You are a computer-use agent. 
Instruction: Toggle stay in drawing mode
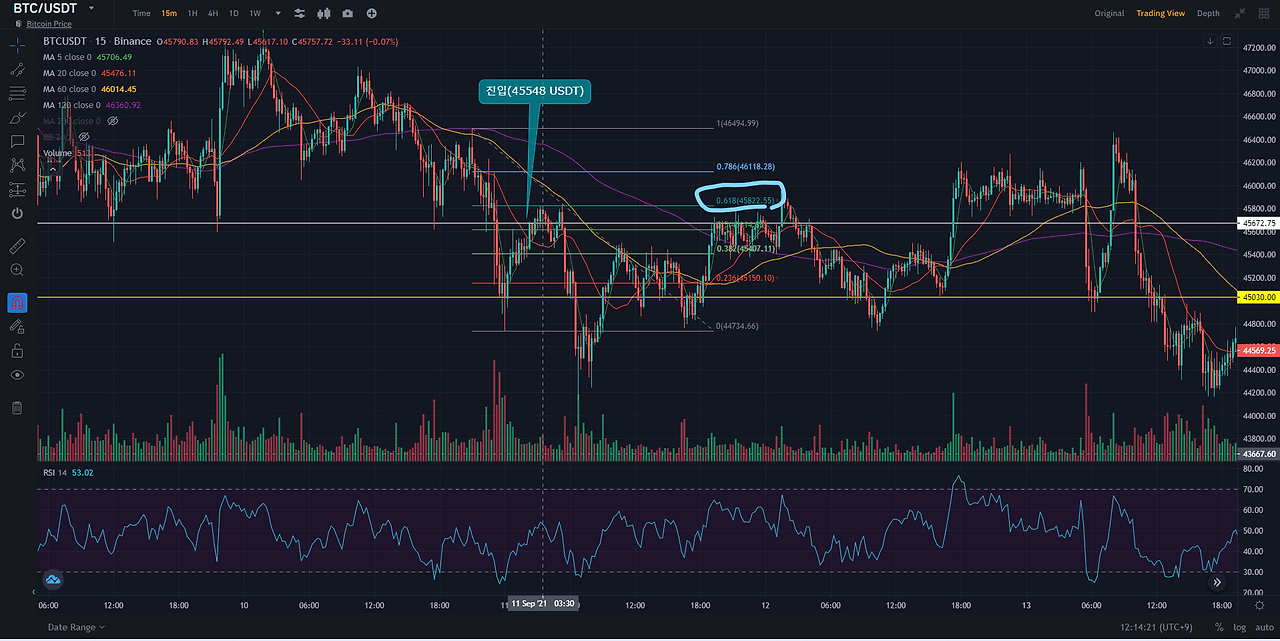pyautogui.click(x=17, y=326)
